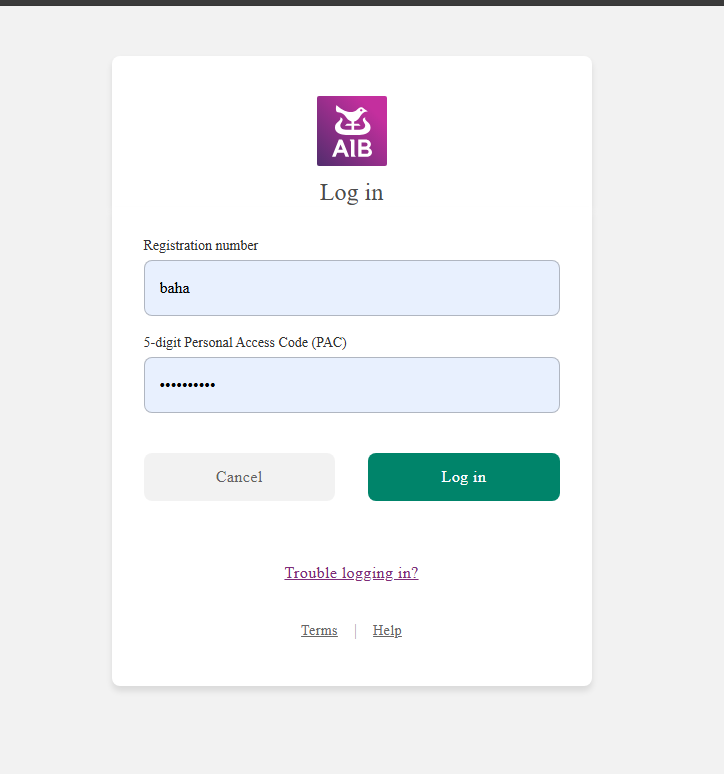The width and height of the screenshot is (724, 774).
Task: Click the masked dots in PAC field
Action: point(187,385)
